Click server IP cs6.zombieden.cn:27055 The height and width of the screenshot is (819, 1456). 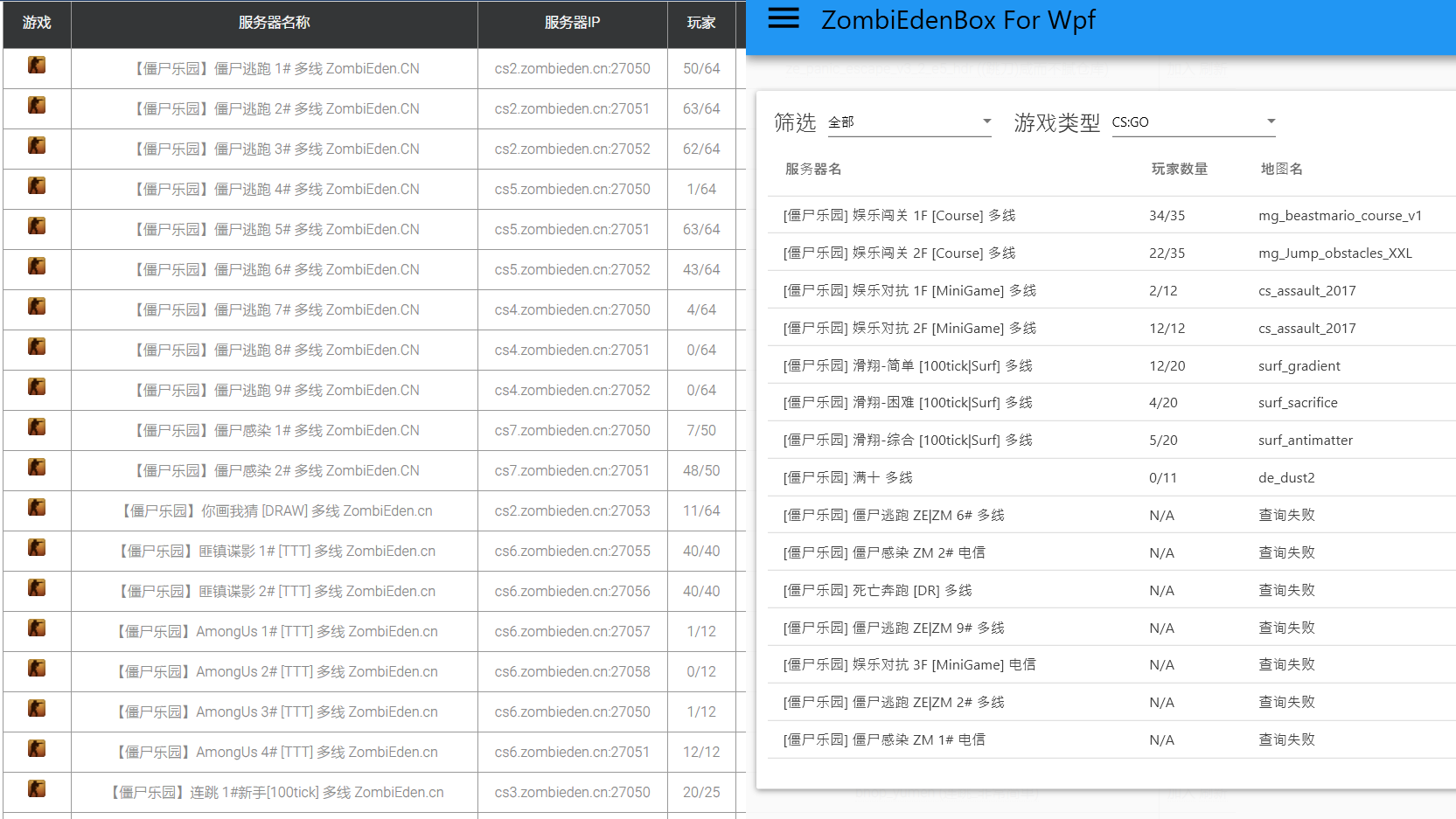tap(572, 551)
